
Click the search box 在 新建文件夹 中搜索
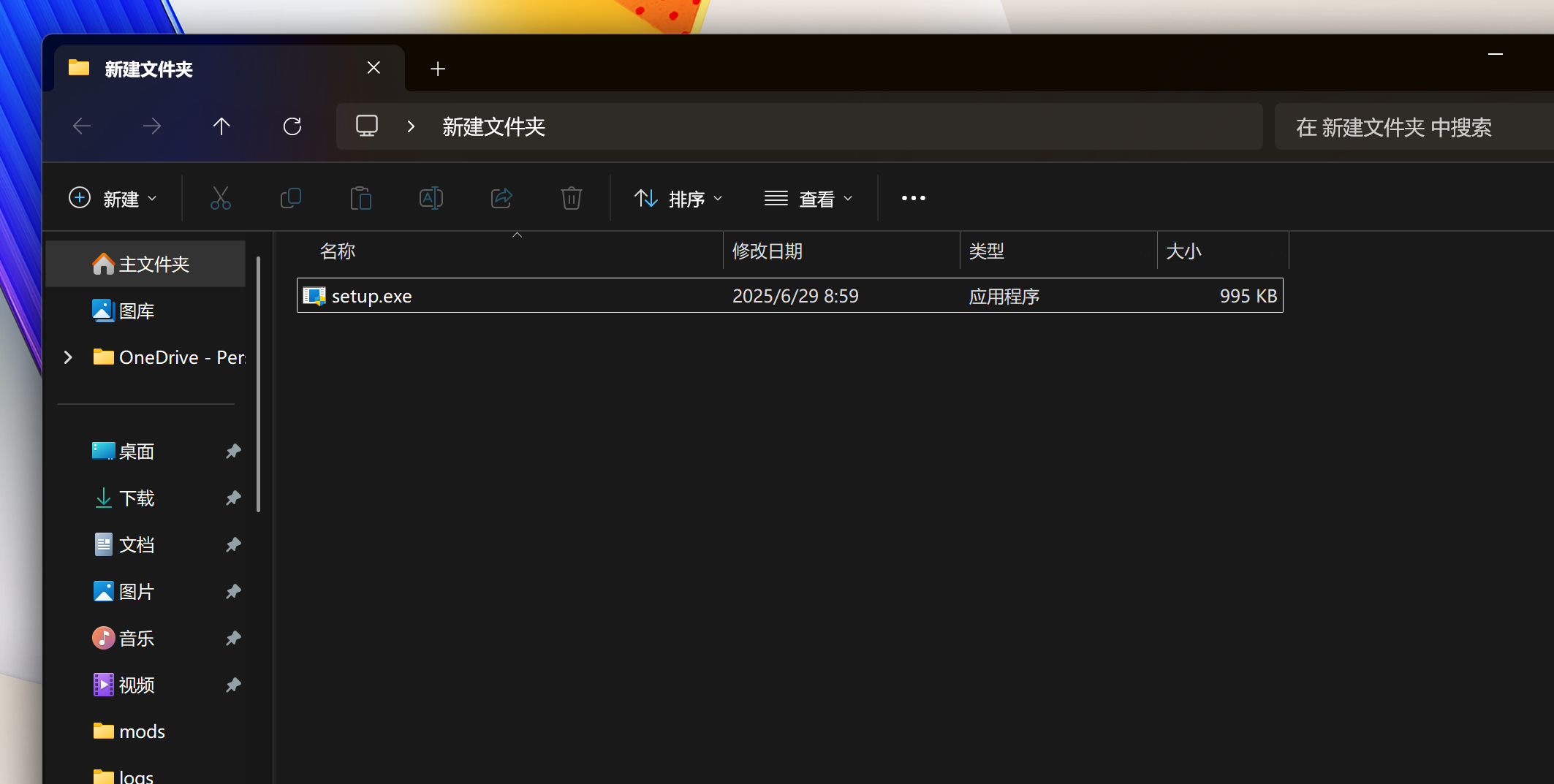coord(1414,126)
